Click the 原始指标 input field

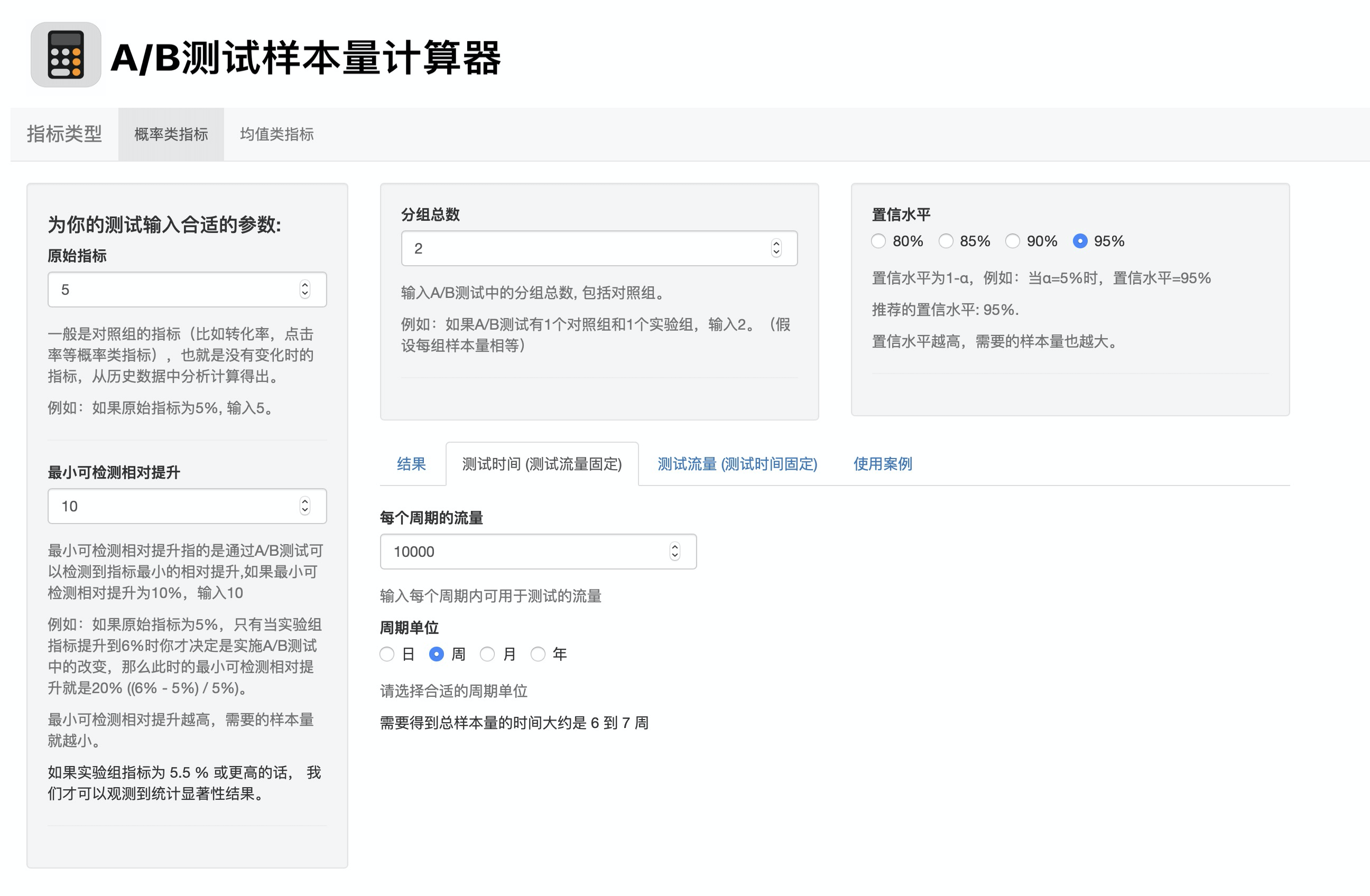(173, 290)
